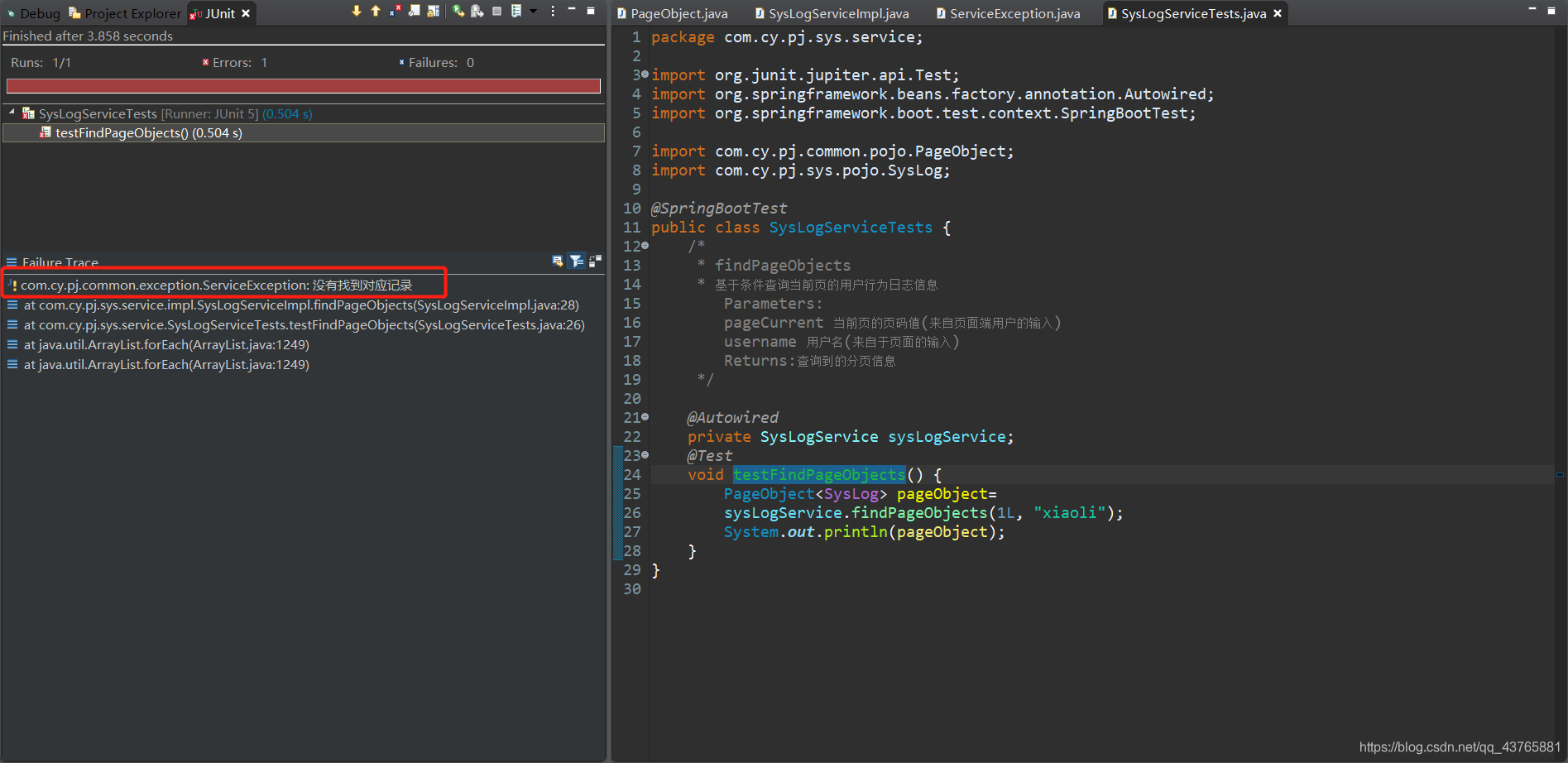Click line number 26 in gutter

(632, 513)
